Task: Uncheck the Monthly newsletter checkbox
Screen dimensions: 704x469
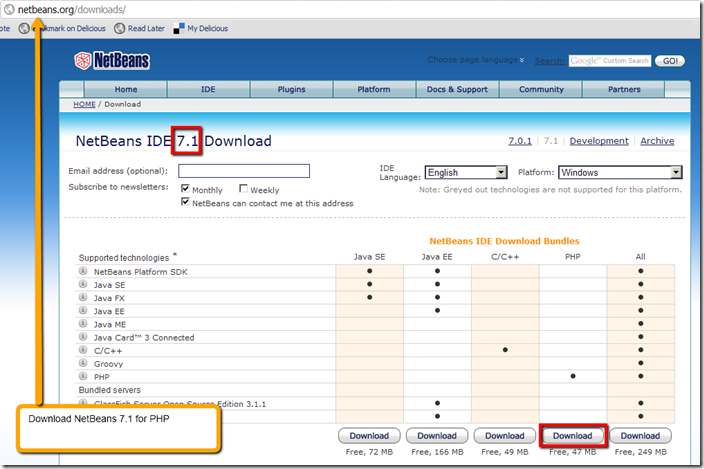Action: tap(185, 188)
